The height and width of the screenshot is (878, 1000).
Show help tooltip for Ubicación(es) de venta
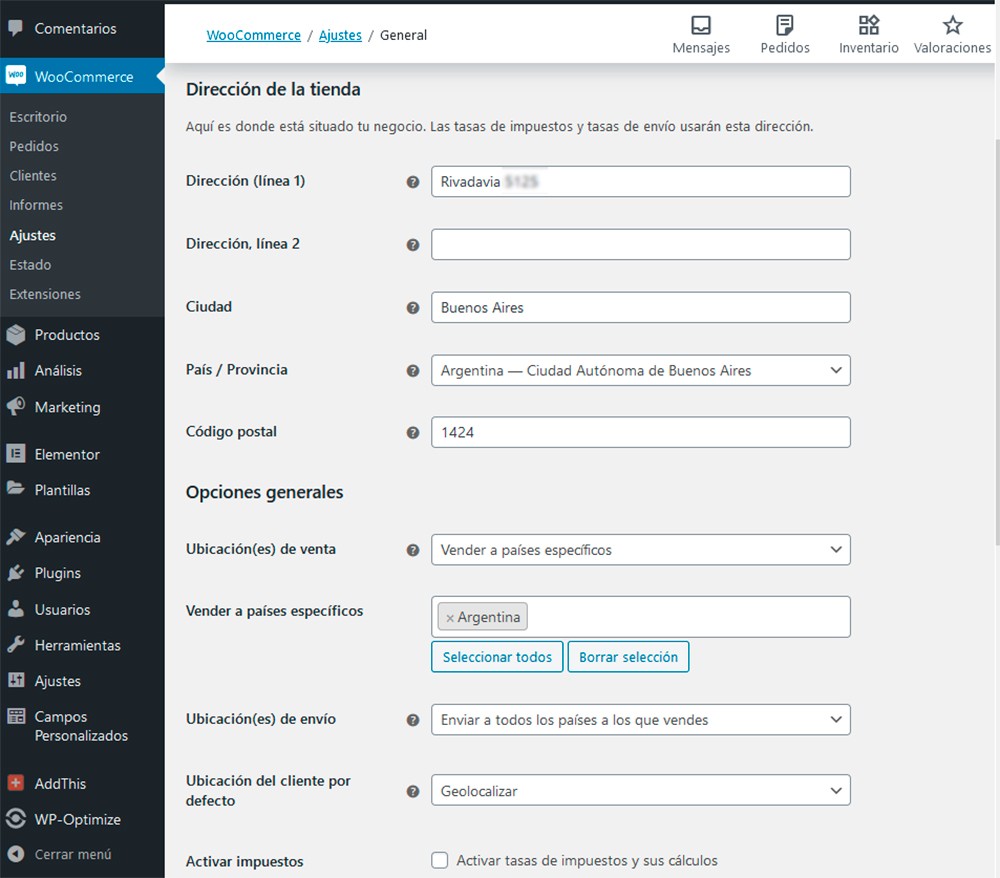pyautogui.click(x=413, y=550)
